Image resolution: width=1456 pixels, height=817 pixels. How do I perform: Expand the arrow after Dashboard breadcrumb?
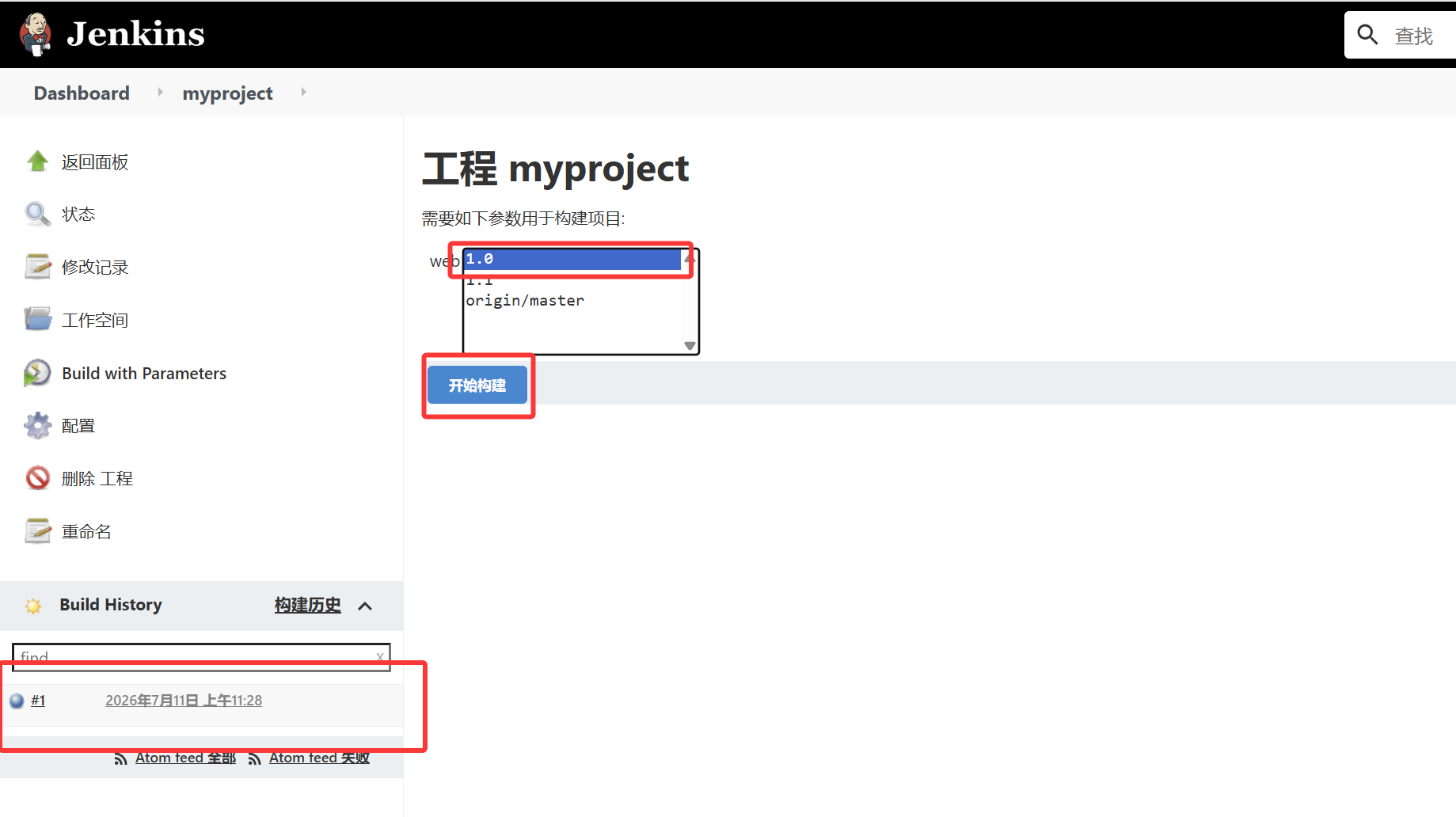(160, 93)
